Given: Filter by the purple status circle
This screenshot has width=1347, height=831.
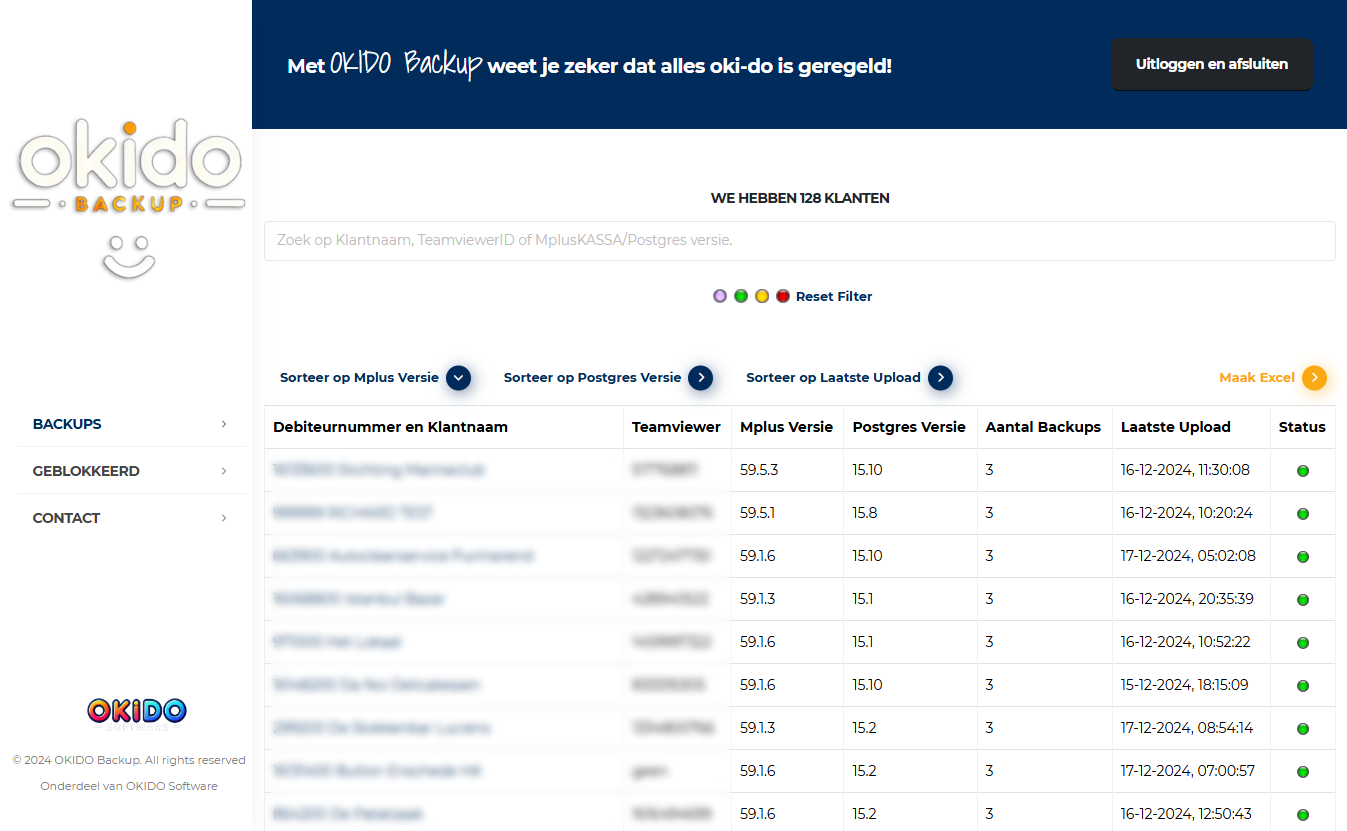Looking at the screenshot, I should [x=720, y=297].
